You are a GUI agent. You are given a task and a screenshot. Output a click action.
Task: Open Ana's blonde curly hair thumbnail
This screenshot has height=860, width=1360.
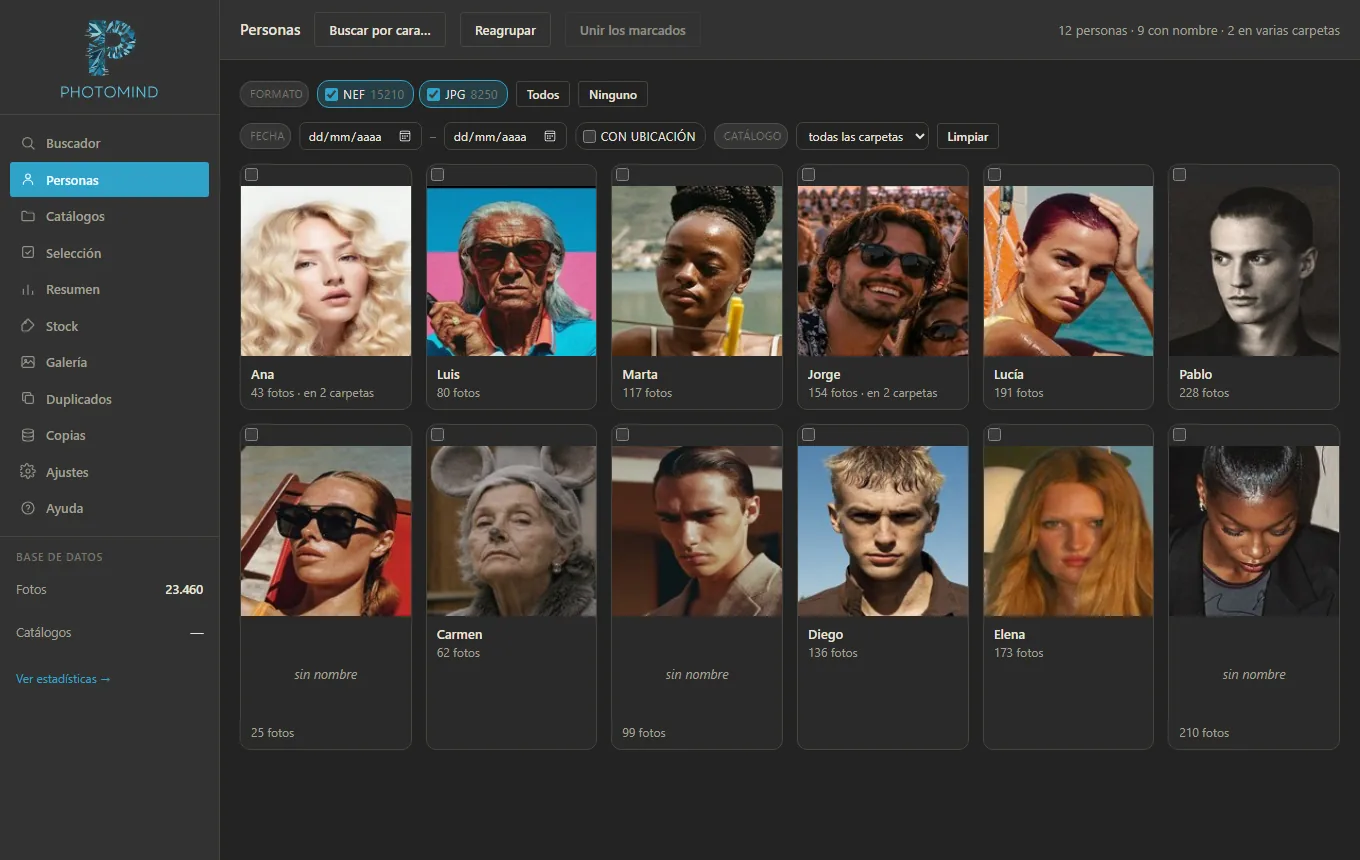(x=326, y=271)
